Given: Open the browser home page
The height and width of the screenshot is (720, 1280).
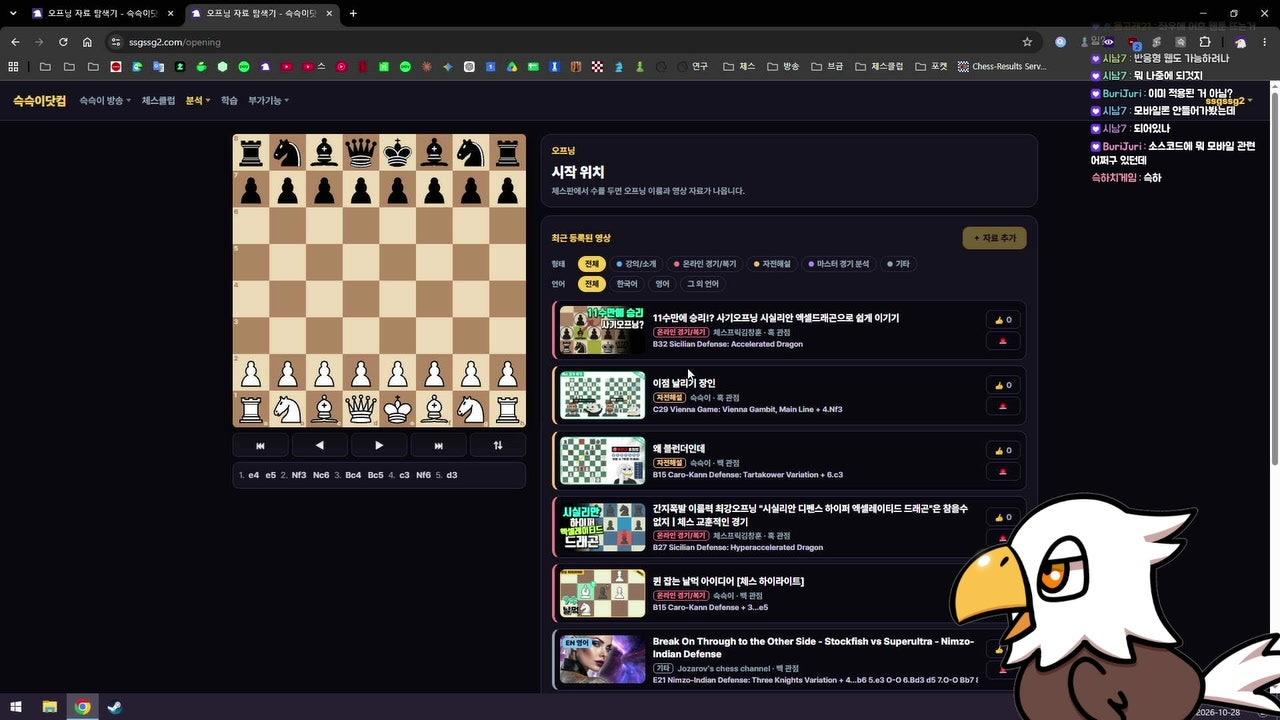Looking at the screenshot, I should (x=87, y=42).
